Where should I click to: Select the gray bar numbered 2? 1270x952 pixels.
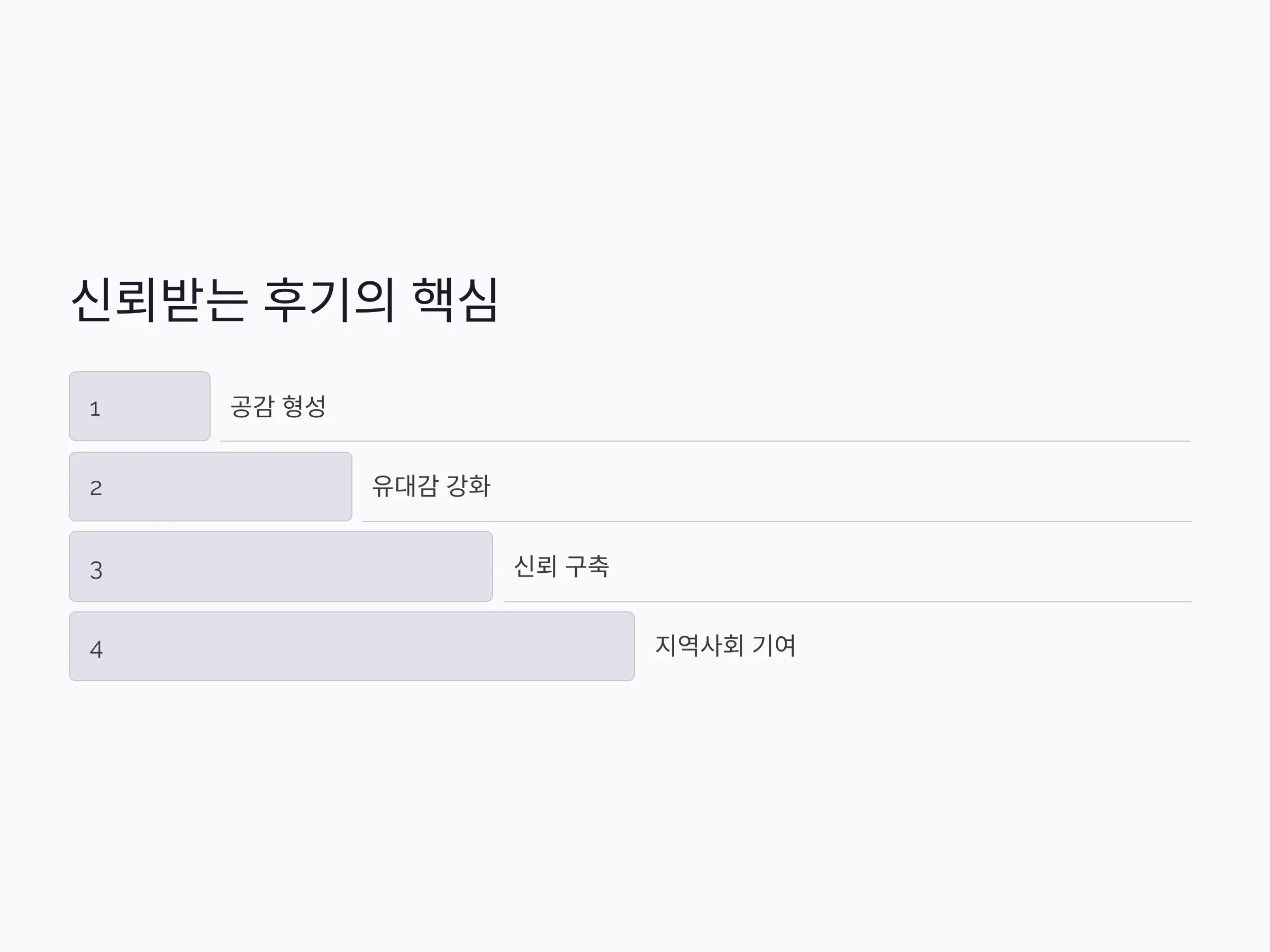click(x=210, y=487)
